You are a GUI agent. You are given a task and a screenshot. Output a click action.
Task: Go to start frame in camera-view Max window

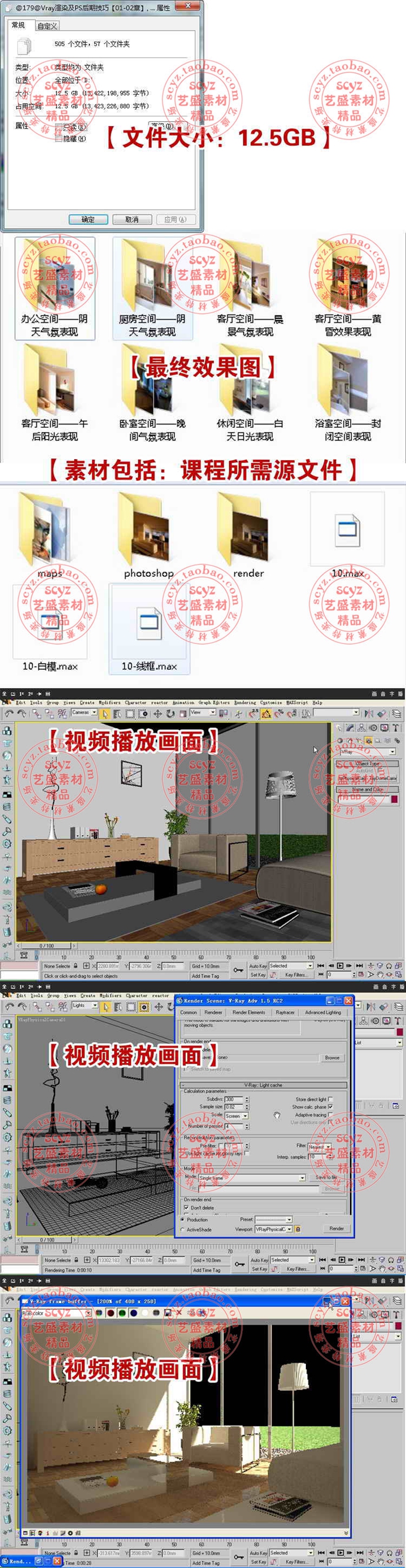321,965
